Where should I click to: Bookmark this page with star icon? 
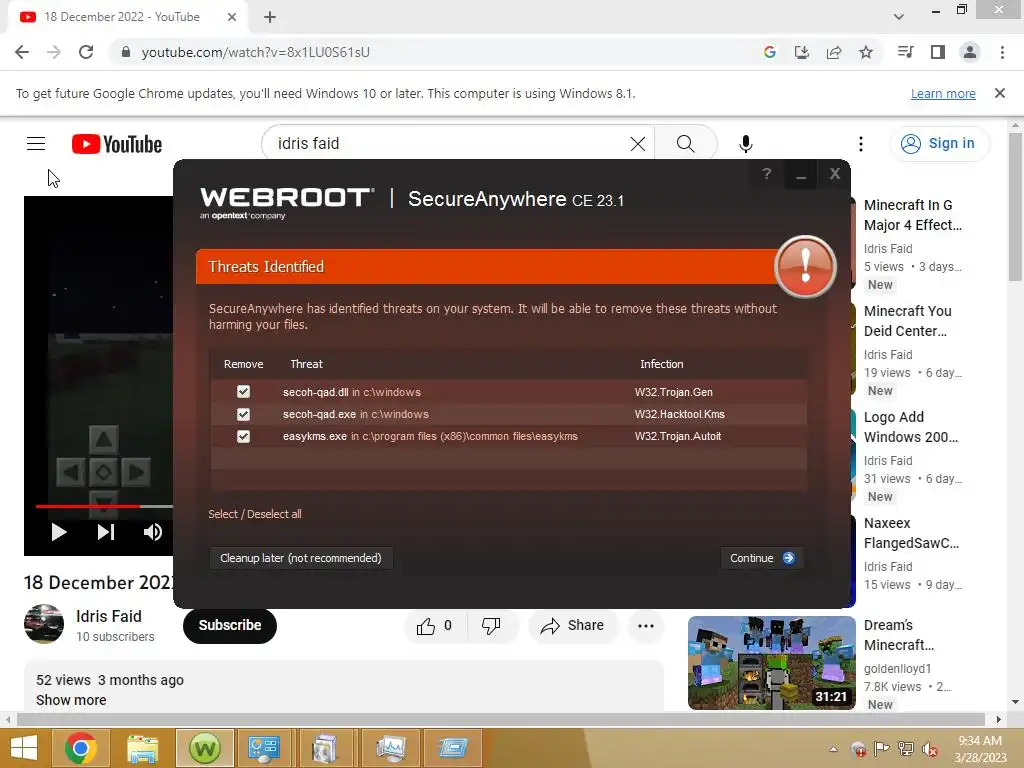tap(865, 52)
